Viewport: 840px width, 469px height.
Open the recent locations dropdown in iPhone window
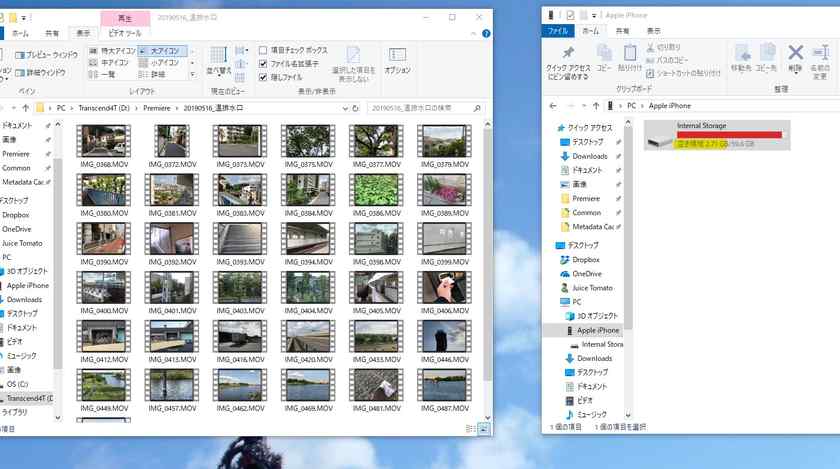(583, 106)
